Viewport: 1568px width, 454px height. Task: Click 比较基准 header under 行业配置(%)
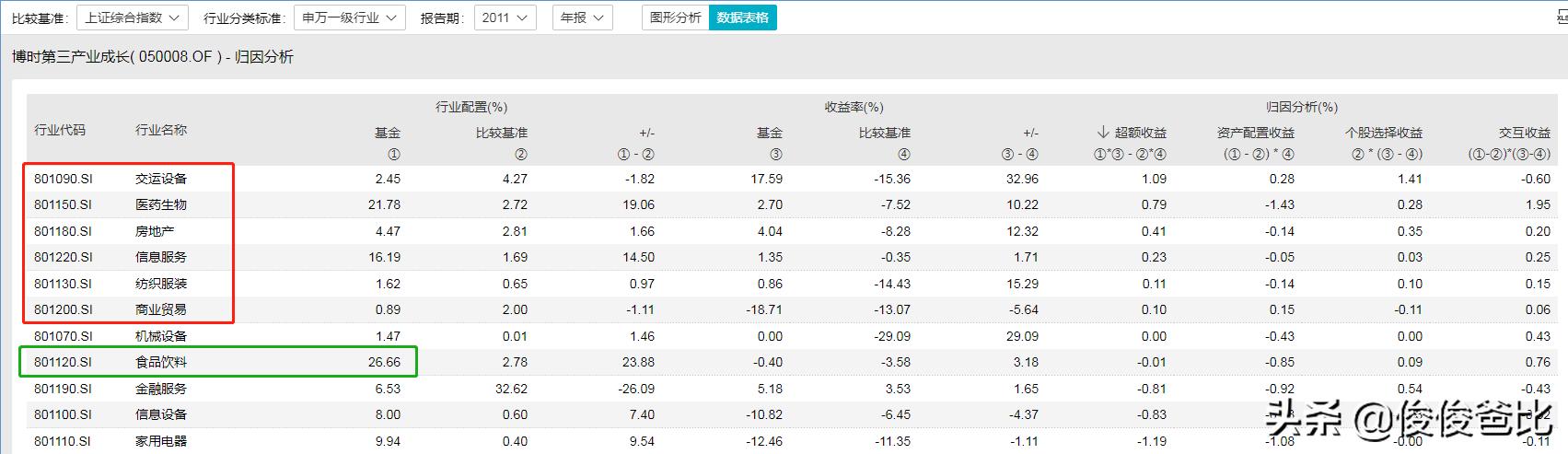click(502, 133)
